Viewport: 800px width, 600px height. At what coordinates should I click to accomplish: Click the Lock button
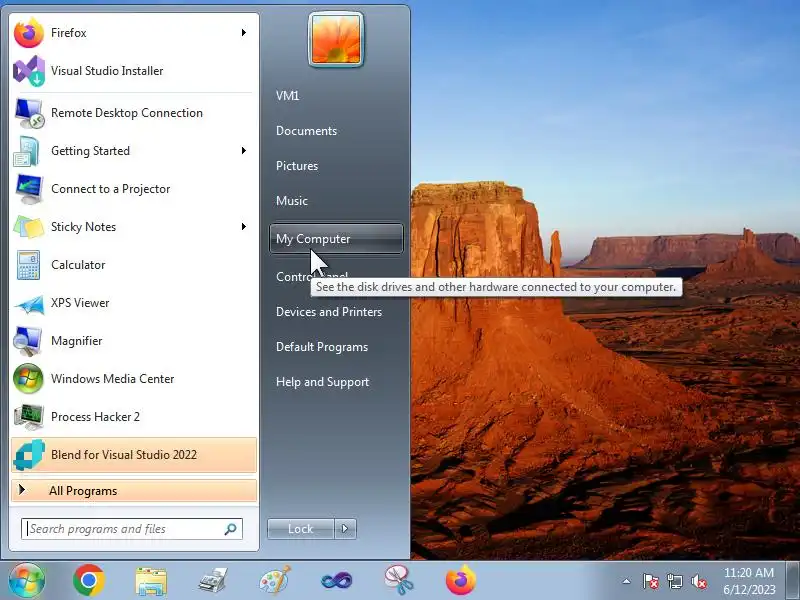point(301,529)
